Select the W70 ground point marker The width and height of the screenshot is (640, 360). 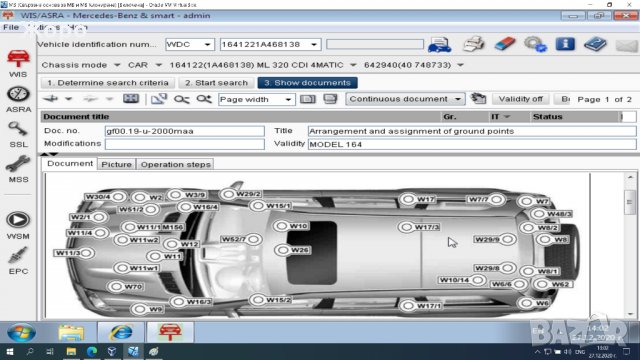tap(117, 287)
